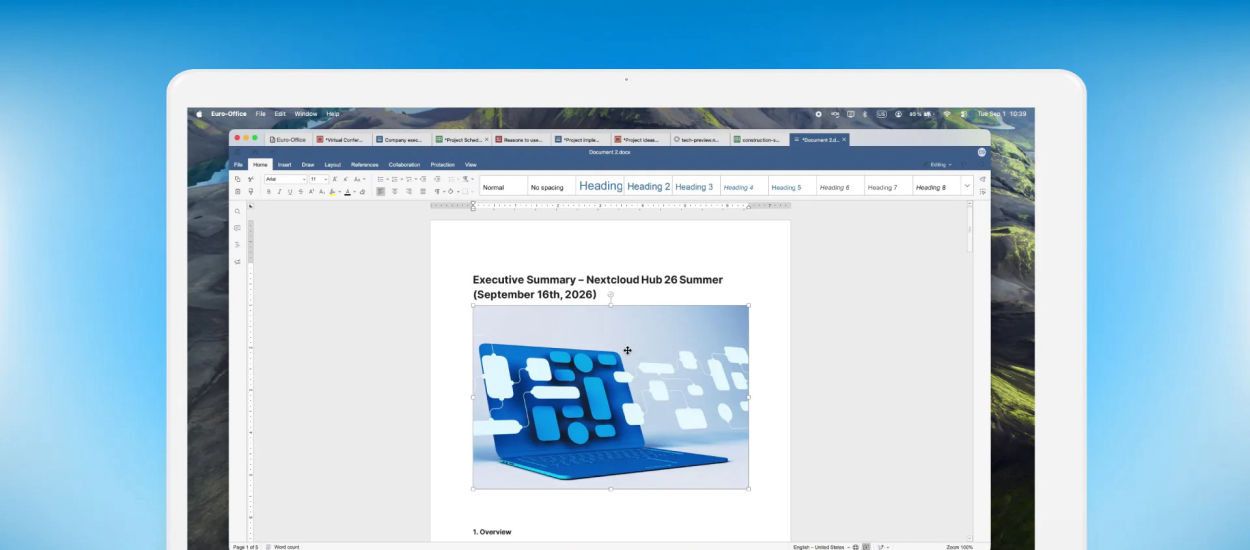Toggle Strikethrough formatting
The width and height of the screenshot is (1250, 550).
click(301, 191)
